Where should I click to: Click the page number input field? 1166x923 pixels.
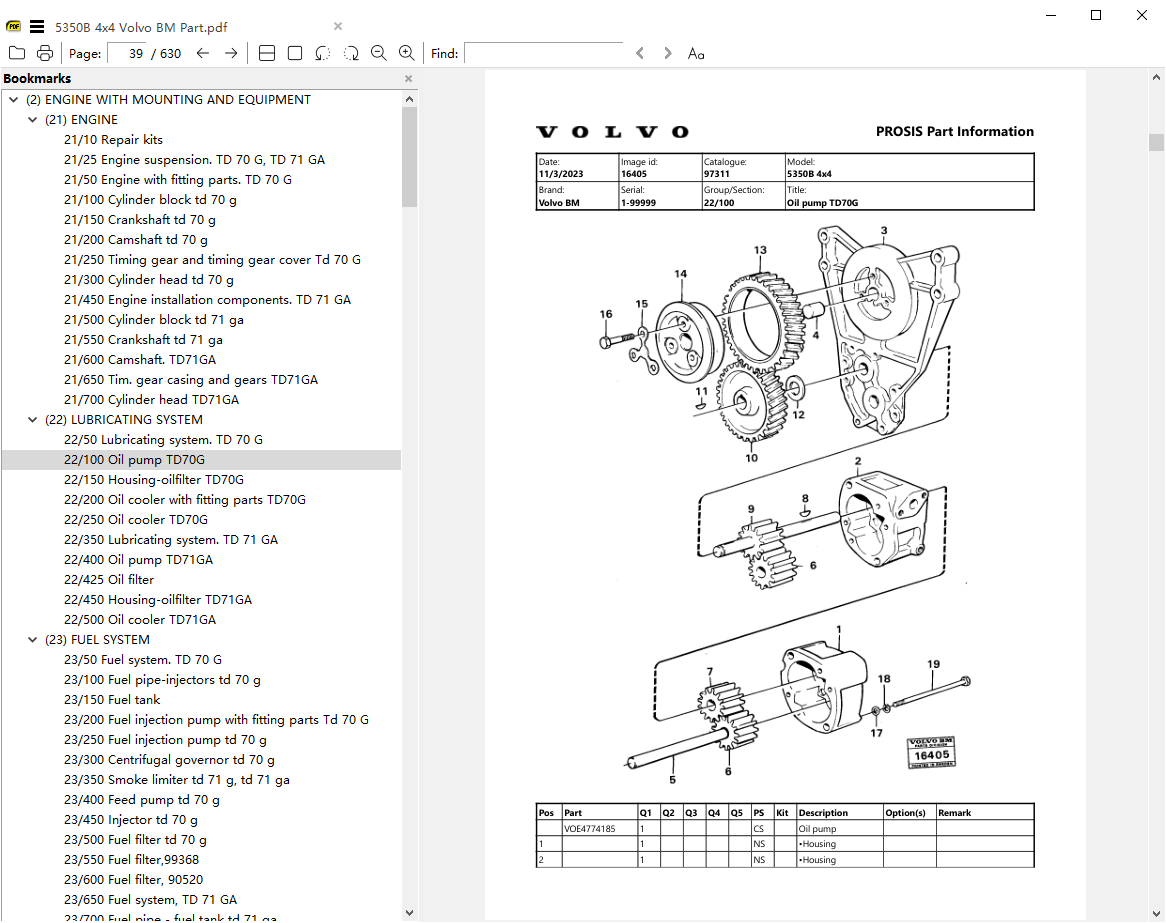click(x=127, y=53)
